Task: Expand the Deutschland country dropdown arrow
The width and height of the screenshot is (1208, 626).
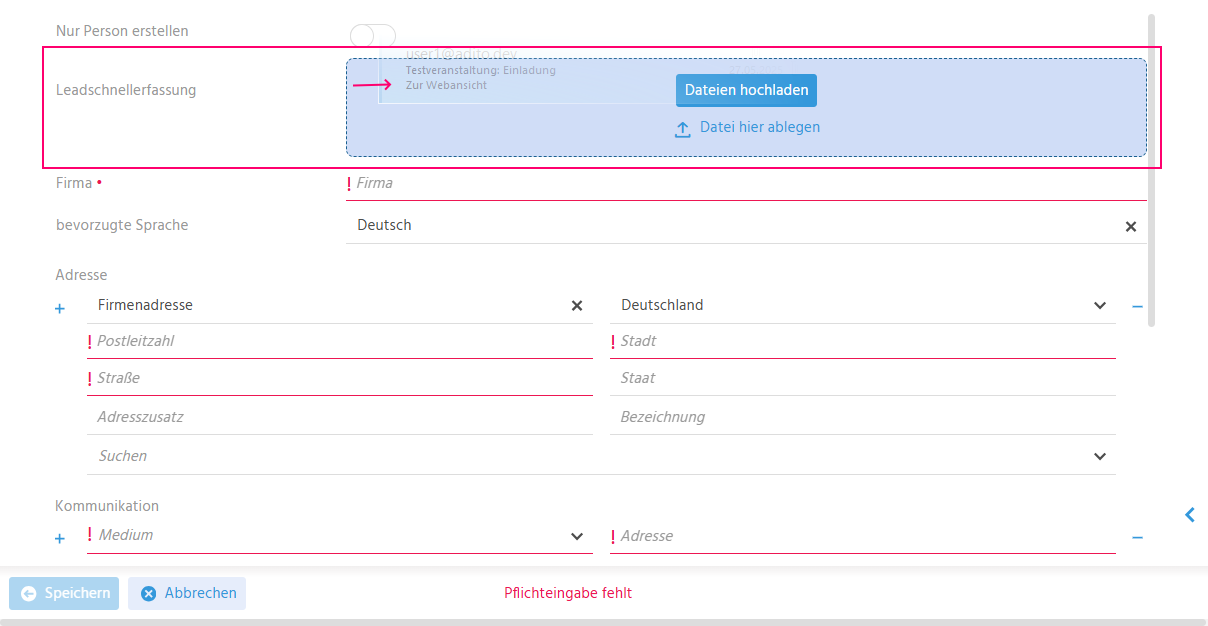Action: click(1100, 306)
